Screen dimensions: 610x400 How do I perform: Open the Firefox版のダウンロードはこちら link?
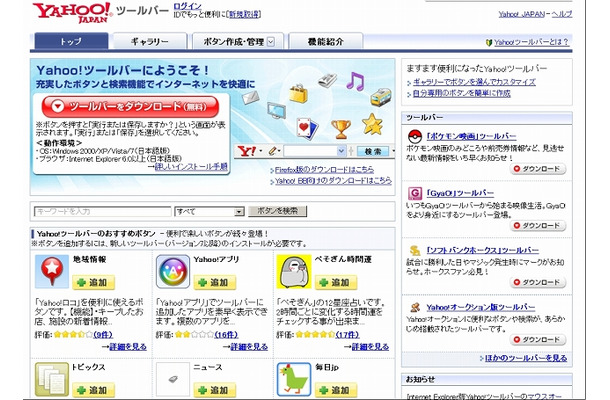coord(324,170)
